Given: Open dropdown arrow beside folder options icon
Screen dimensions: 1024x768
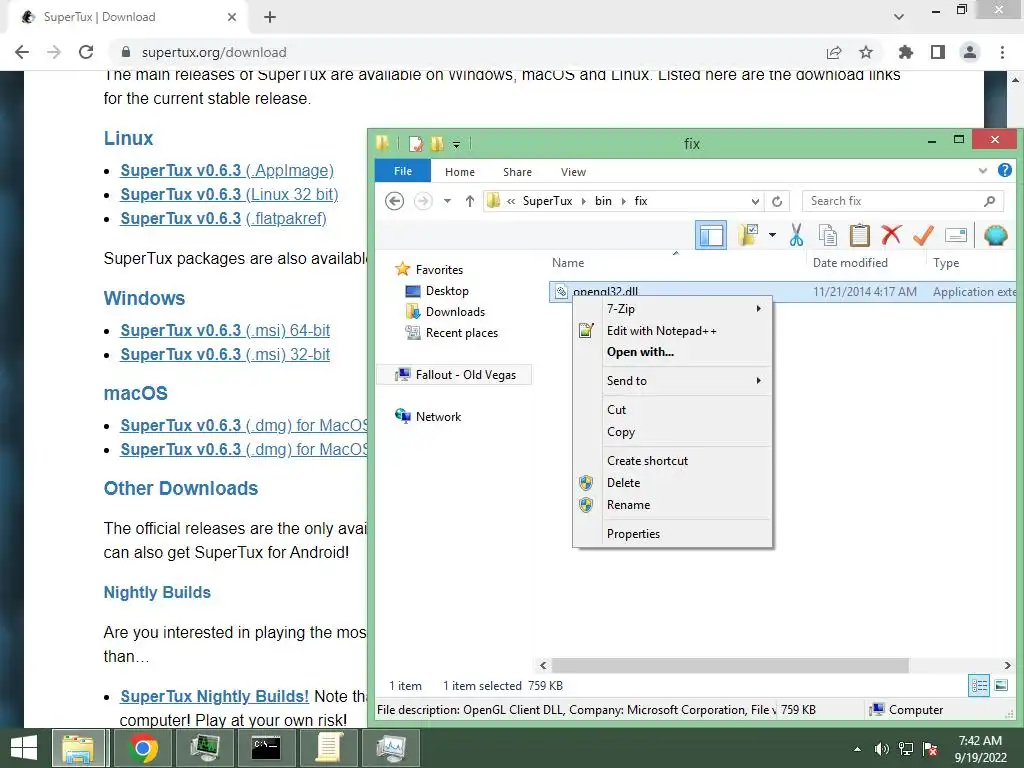Looking at the screenshot, I should [772, 235].
